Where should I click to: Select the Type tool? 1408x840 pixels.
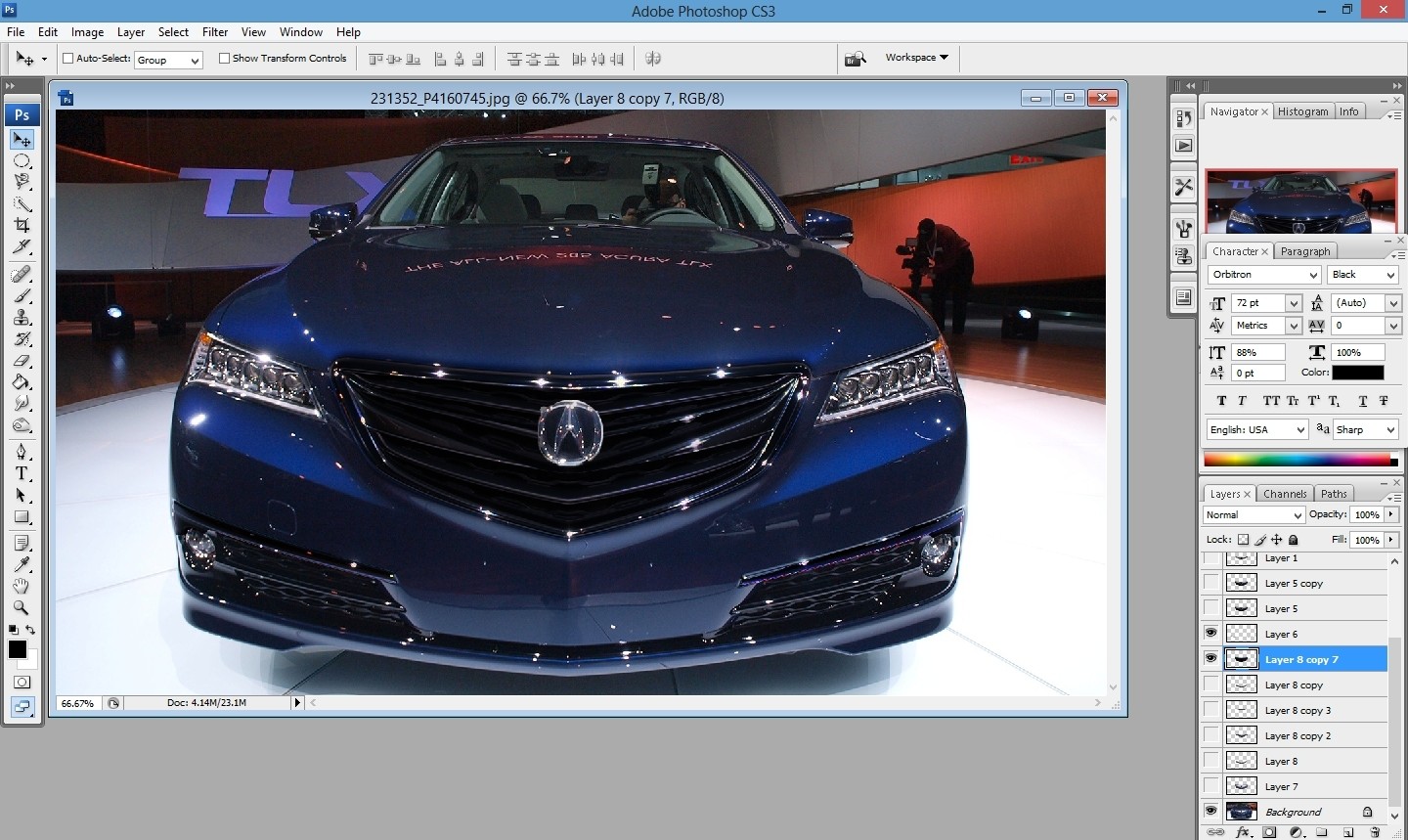pyautogui.click(x=22, y=474)
